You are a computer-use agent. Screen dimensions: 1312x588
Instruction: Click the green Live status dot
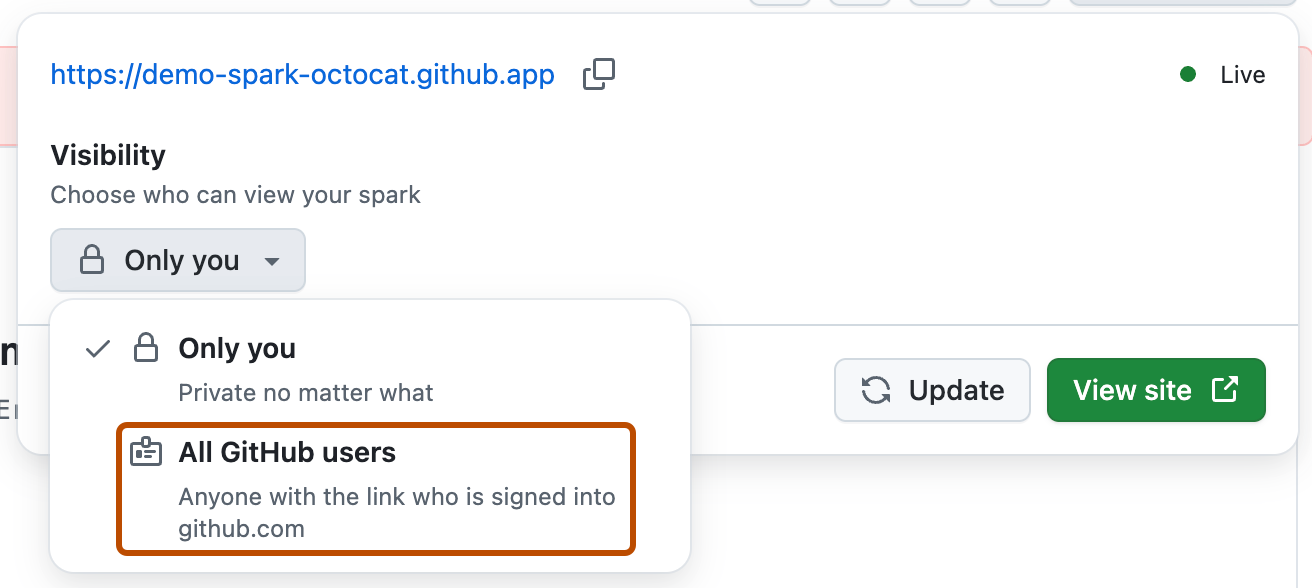(1187, 74)
